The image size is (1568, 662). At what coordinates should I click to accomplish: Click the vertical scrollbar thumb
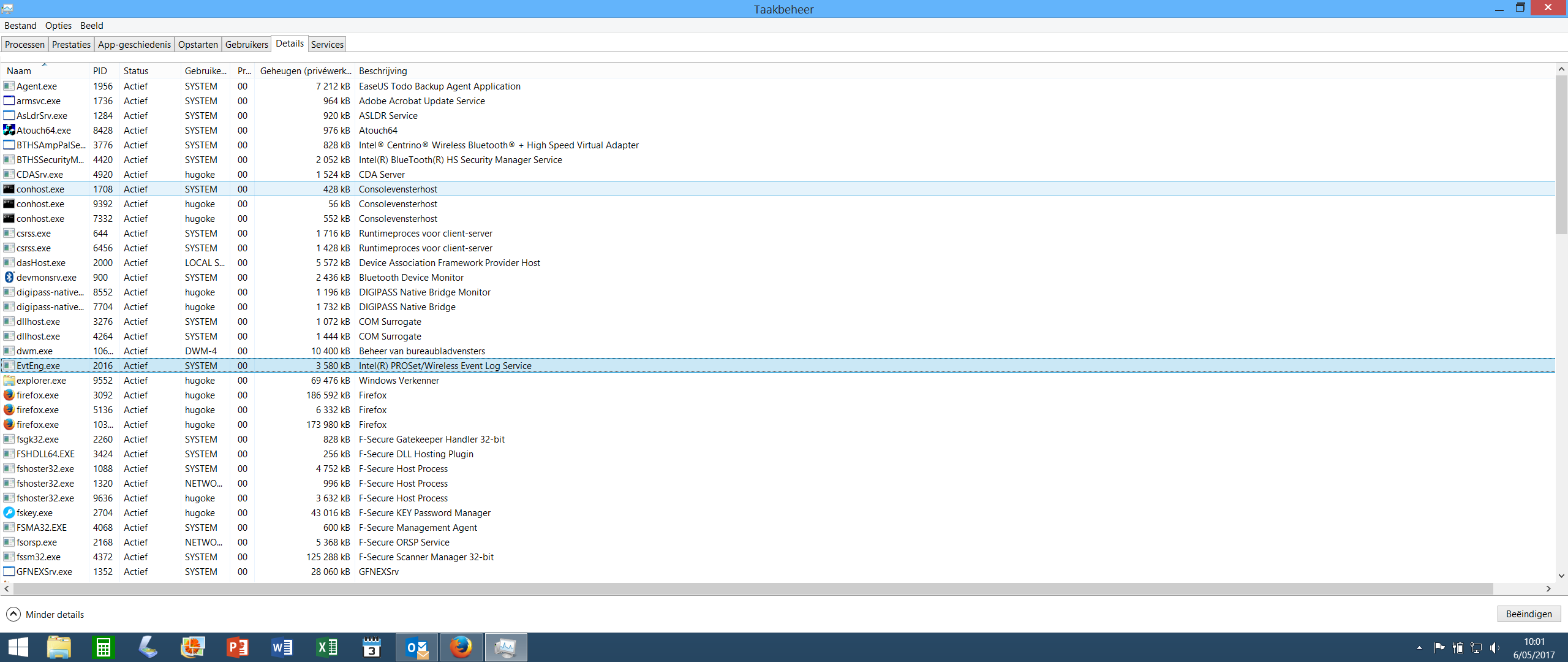pyautogui.click(x=1561, y=154)
